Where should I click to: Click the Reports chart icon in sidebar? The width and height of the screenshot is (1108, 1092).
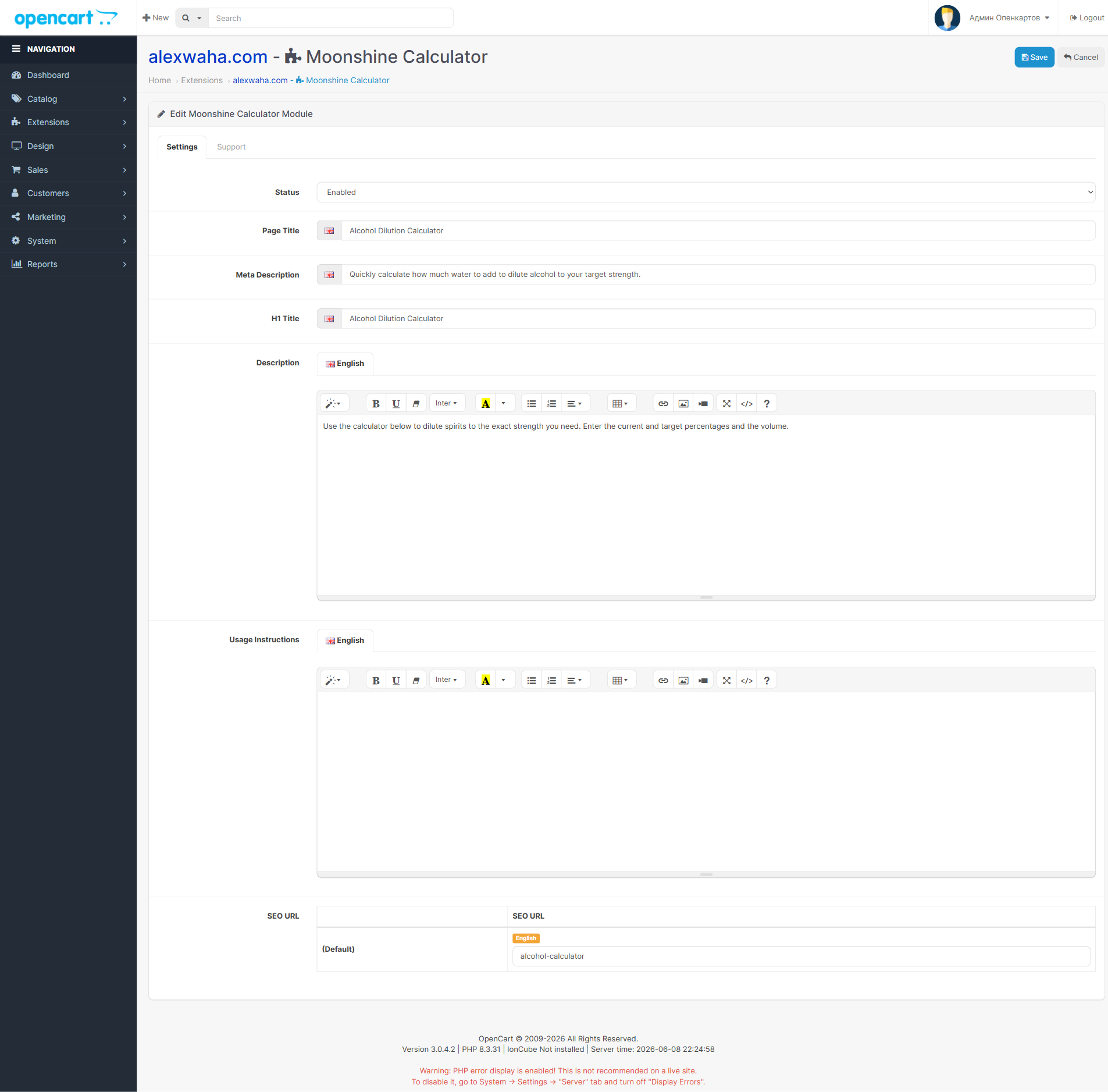pos(16,264)
